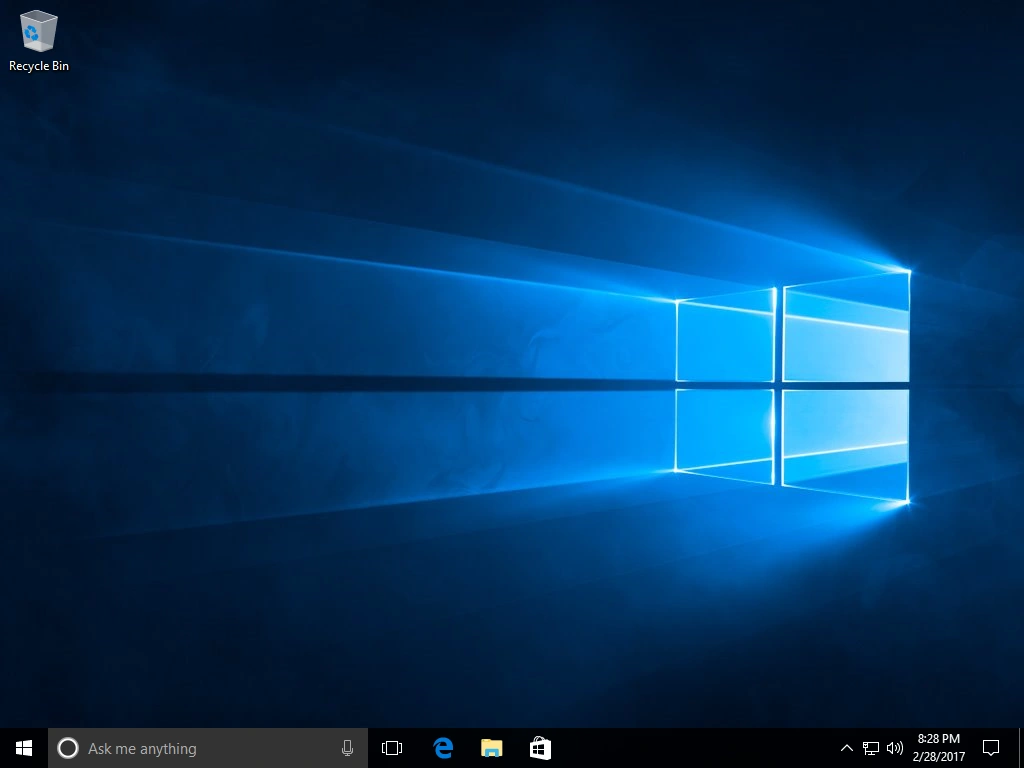This screenshot has width=1024, height=768.
Task: Click the Cortana circle search icon
Action: click(68, 748)
